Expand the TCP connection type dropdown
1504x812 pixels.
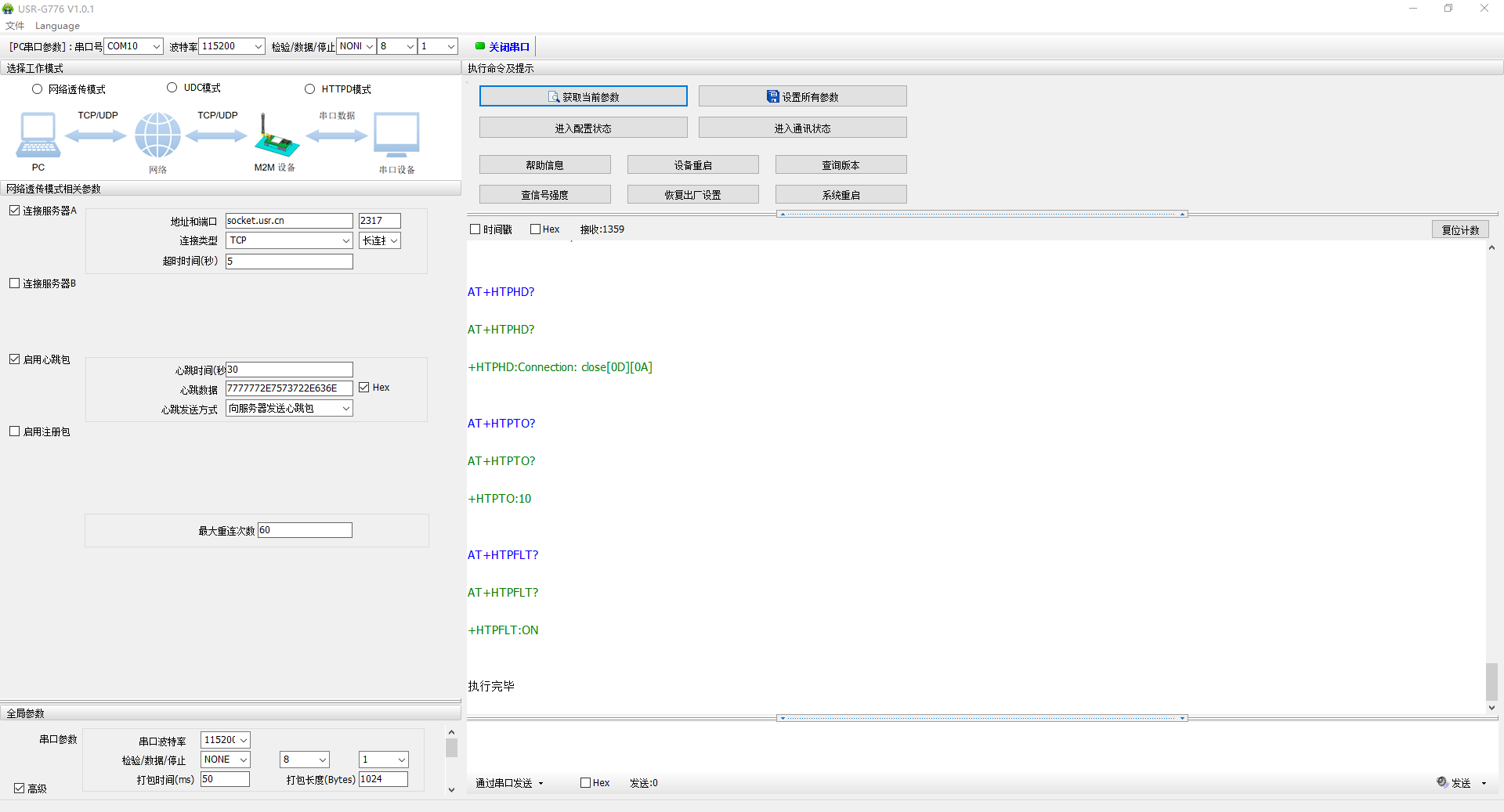289,240
